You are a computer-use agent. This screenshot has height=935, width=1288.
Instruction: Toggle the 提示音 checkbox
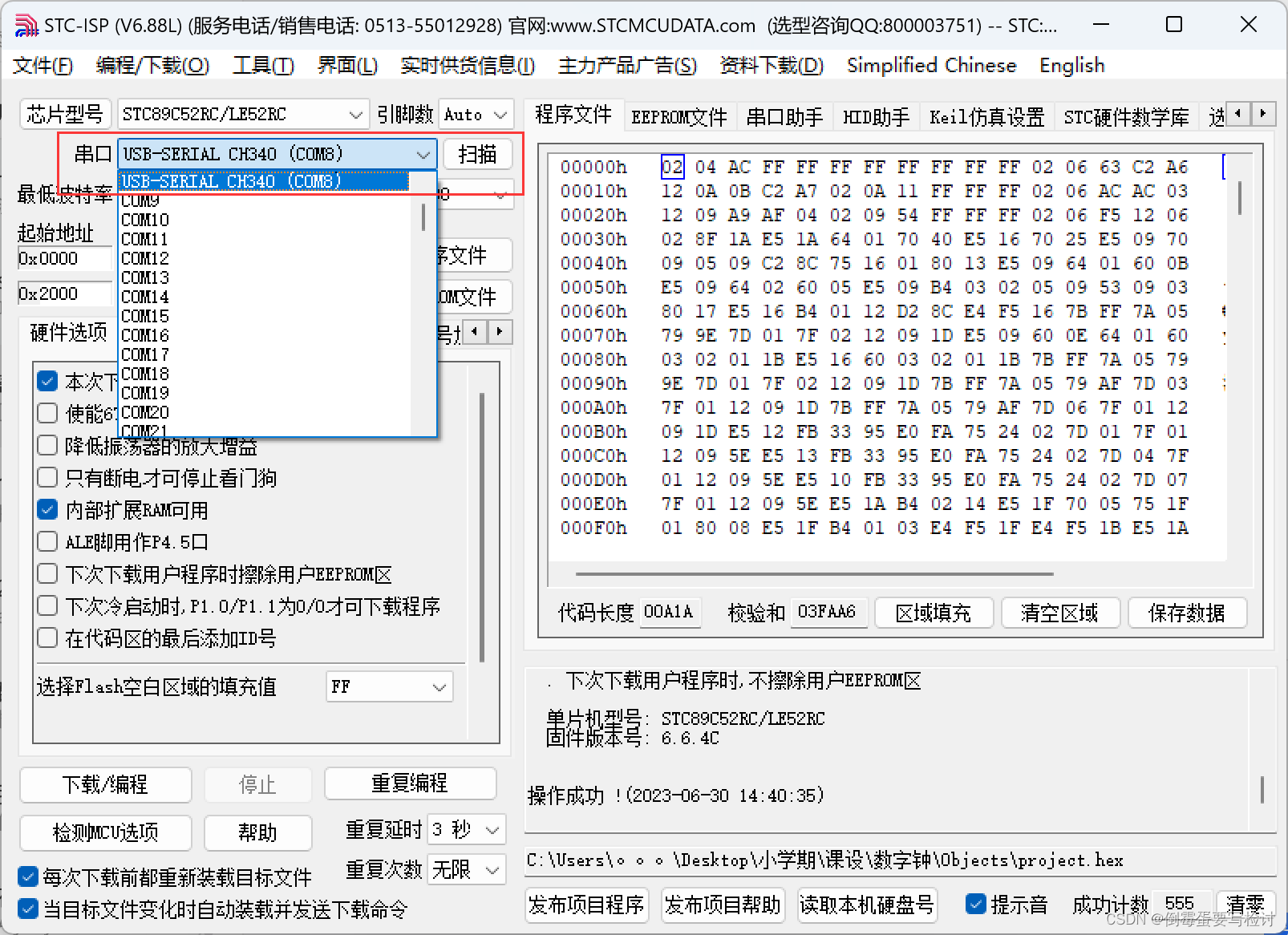(x=975, y=904)
